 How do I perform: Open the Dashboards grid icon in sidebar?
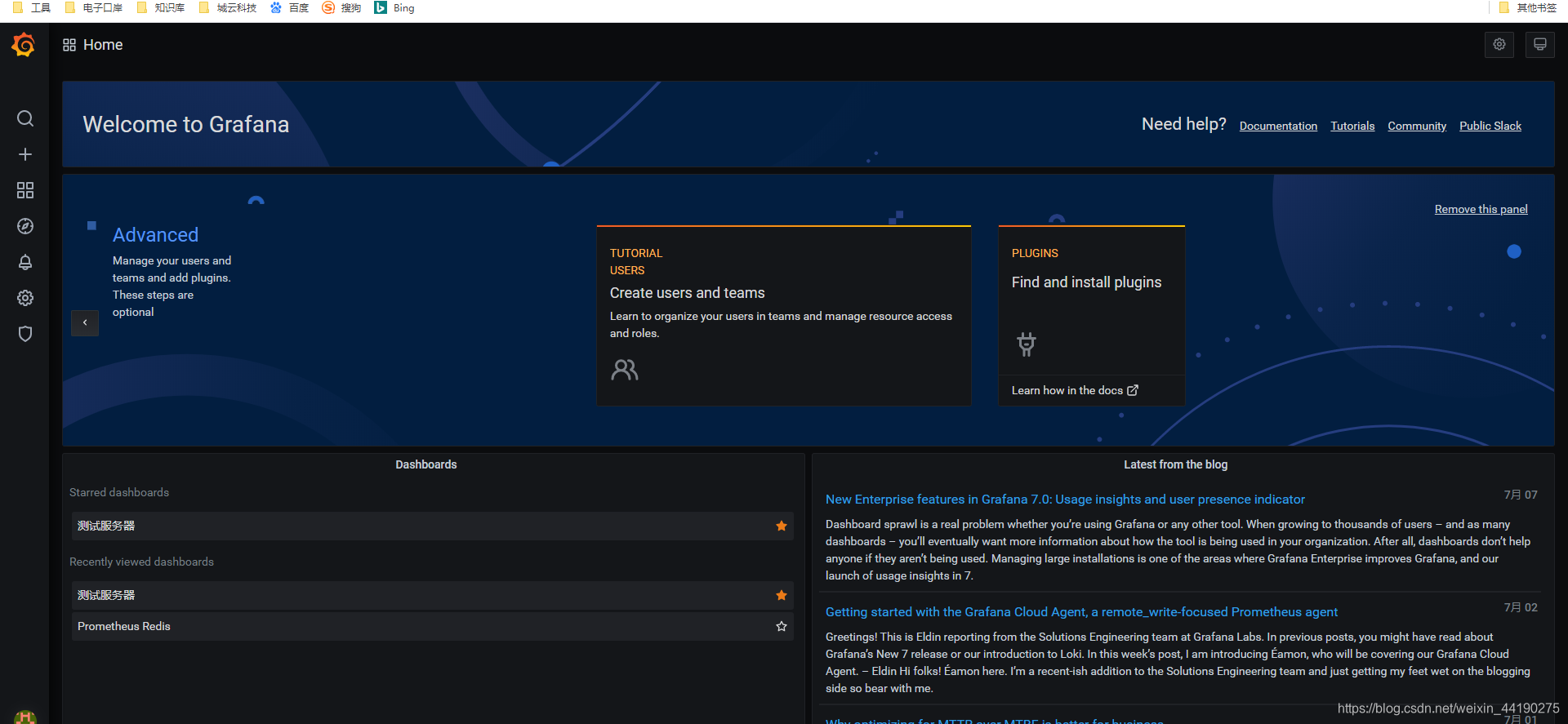click(x=25, y=190)
